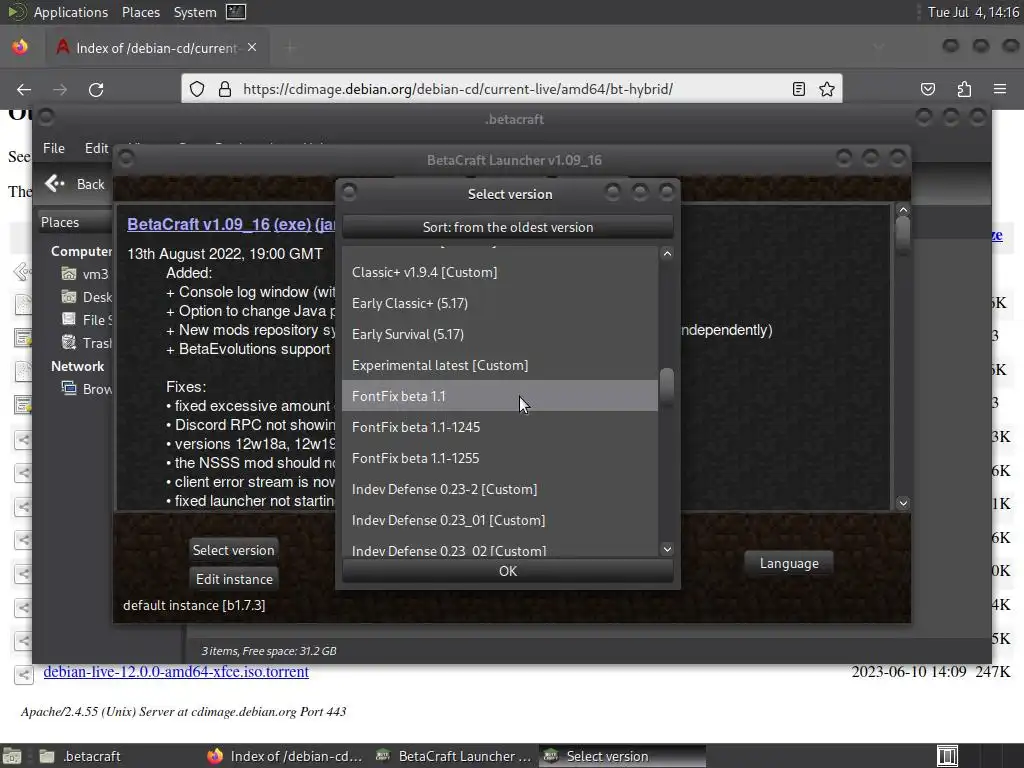Click Firefox logo icon in tab bar

point(20,48)
